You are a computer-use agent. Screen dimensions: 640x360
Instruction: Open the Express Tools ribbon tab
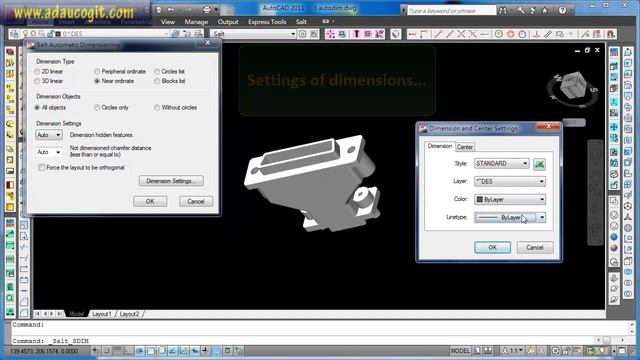point(267,22)
